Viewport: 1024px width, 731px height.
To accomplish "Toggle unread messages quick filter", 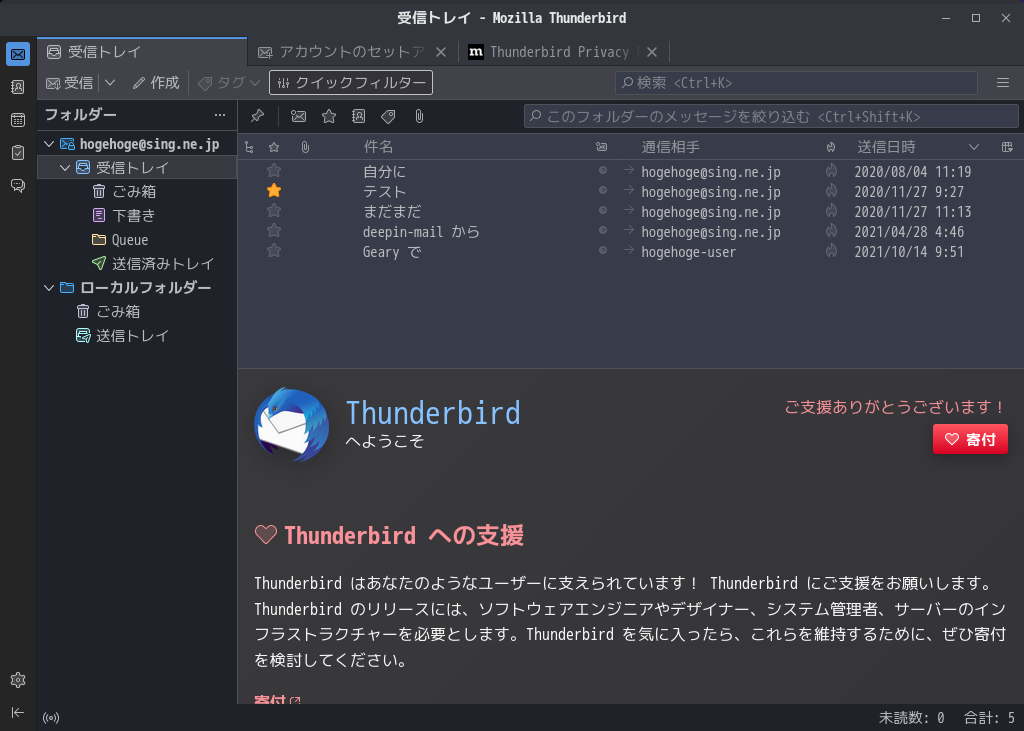I will [298, 116].
